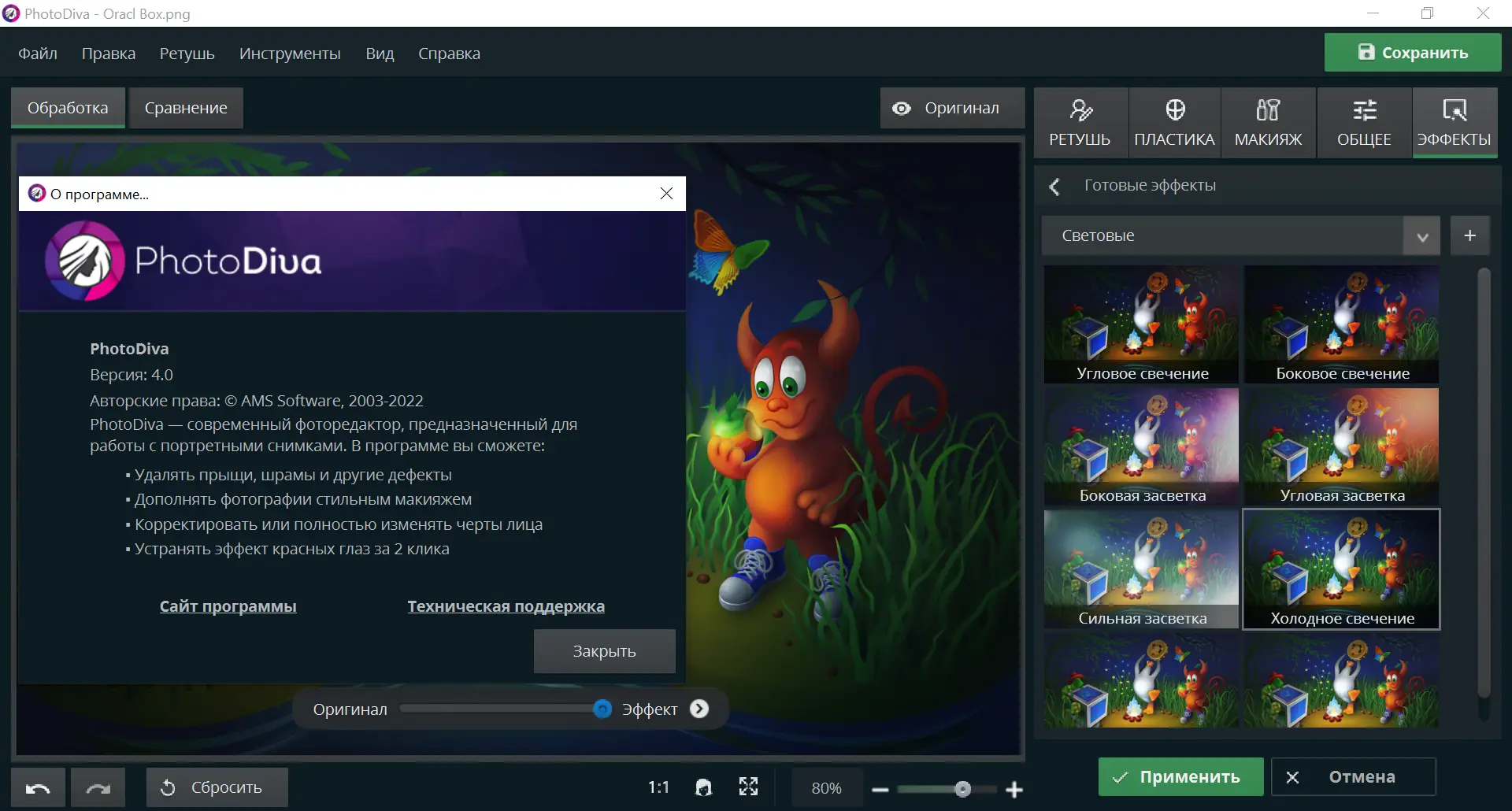Open the Справка menu
1512x811 pixels.
(x=449, y=54)
